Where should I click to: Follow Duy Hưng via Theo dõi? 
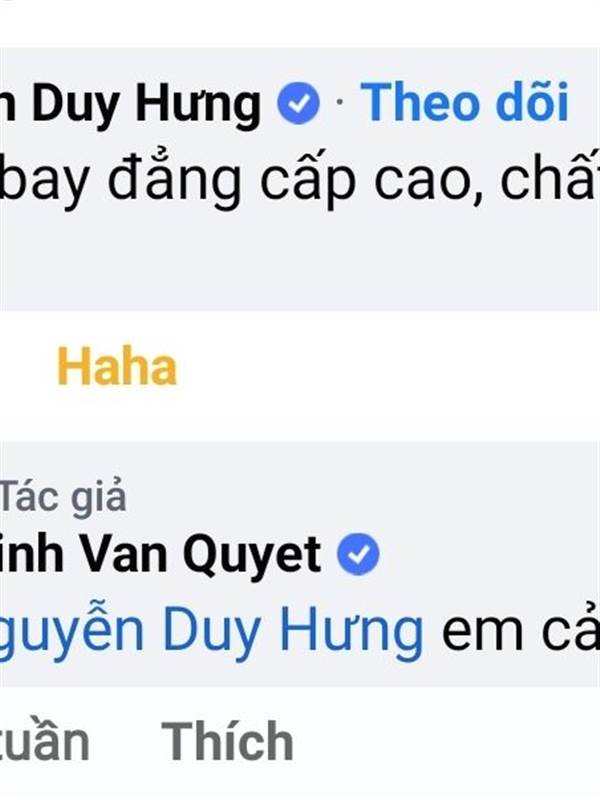[x=465, y=102]
